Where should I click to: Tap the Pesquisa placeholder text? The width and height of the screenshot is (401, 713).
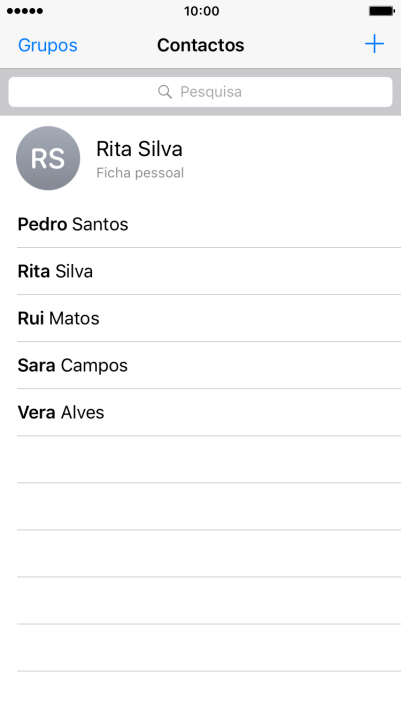pos(211,92)
